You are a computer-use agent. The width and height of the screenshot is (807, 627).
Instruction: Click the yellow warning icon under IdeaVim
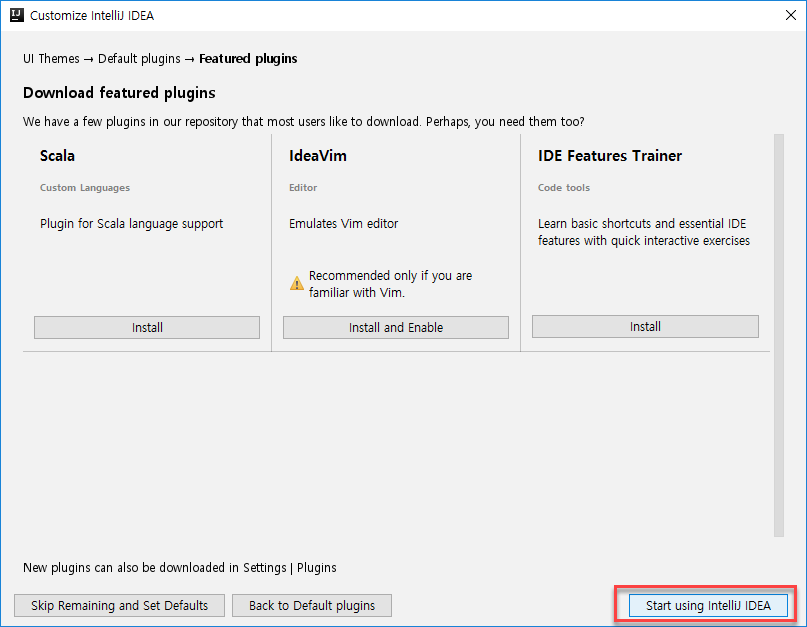tap(297, 284)
